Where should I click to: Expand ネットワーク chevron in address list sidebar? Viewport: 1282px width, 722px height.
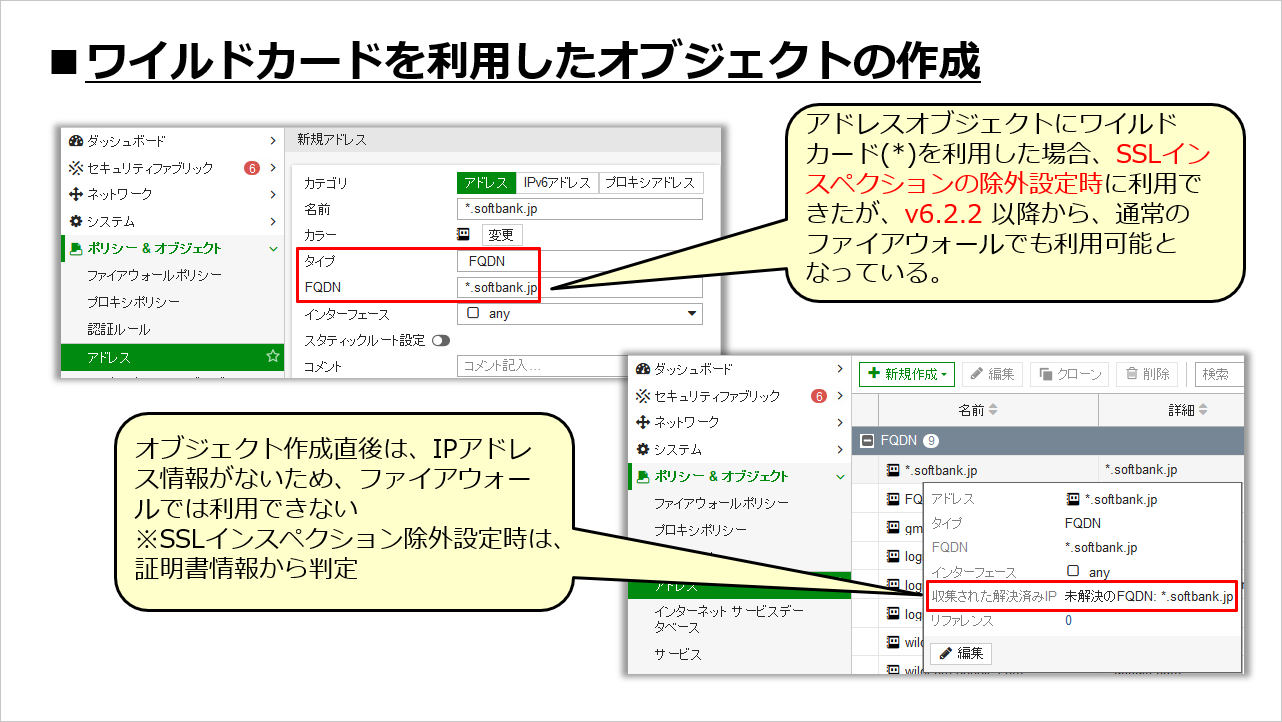pyautogui.click(x=840, y=423)
